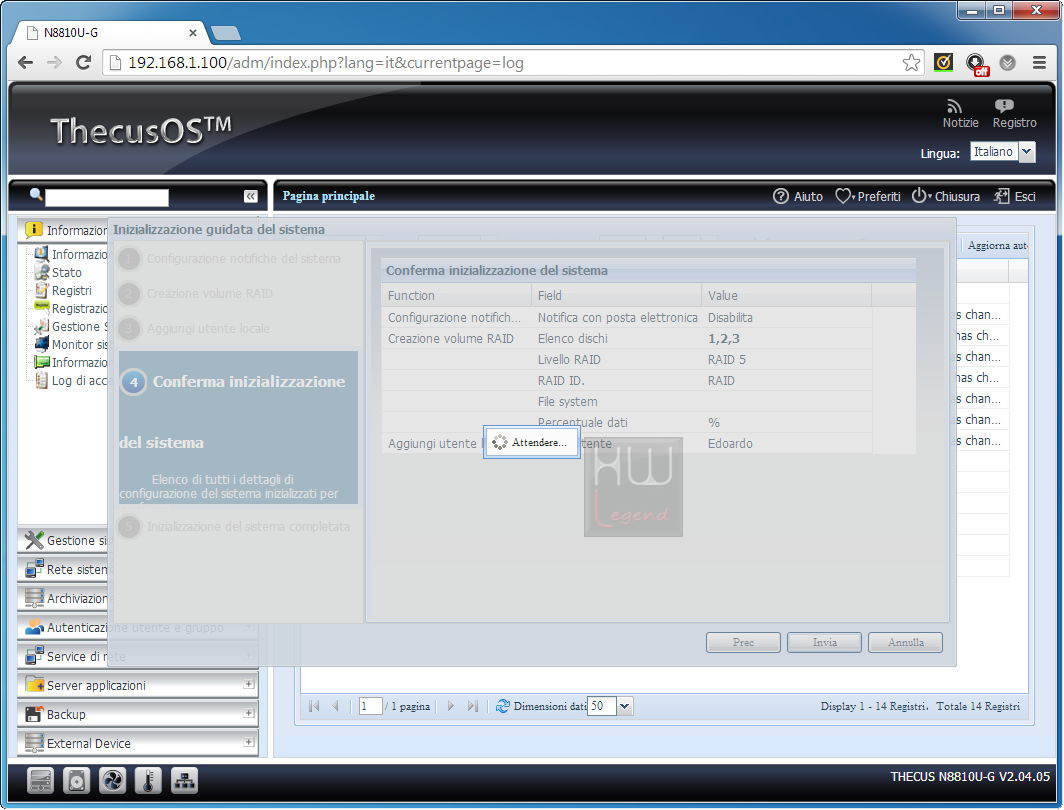Image resolution: width=1064 pixels, height=810 pixels.
Task: Click the Informazioni section header icon
Action: [x=33, y=230]
